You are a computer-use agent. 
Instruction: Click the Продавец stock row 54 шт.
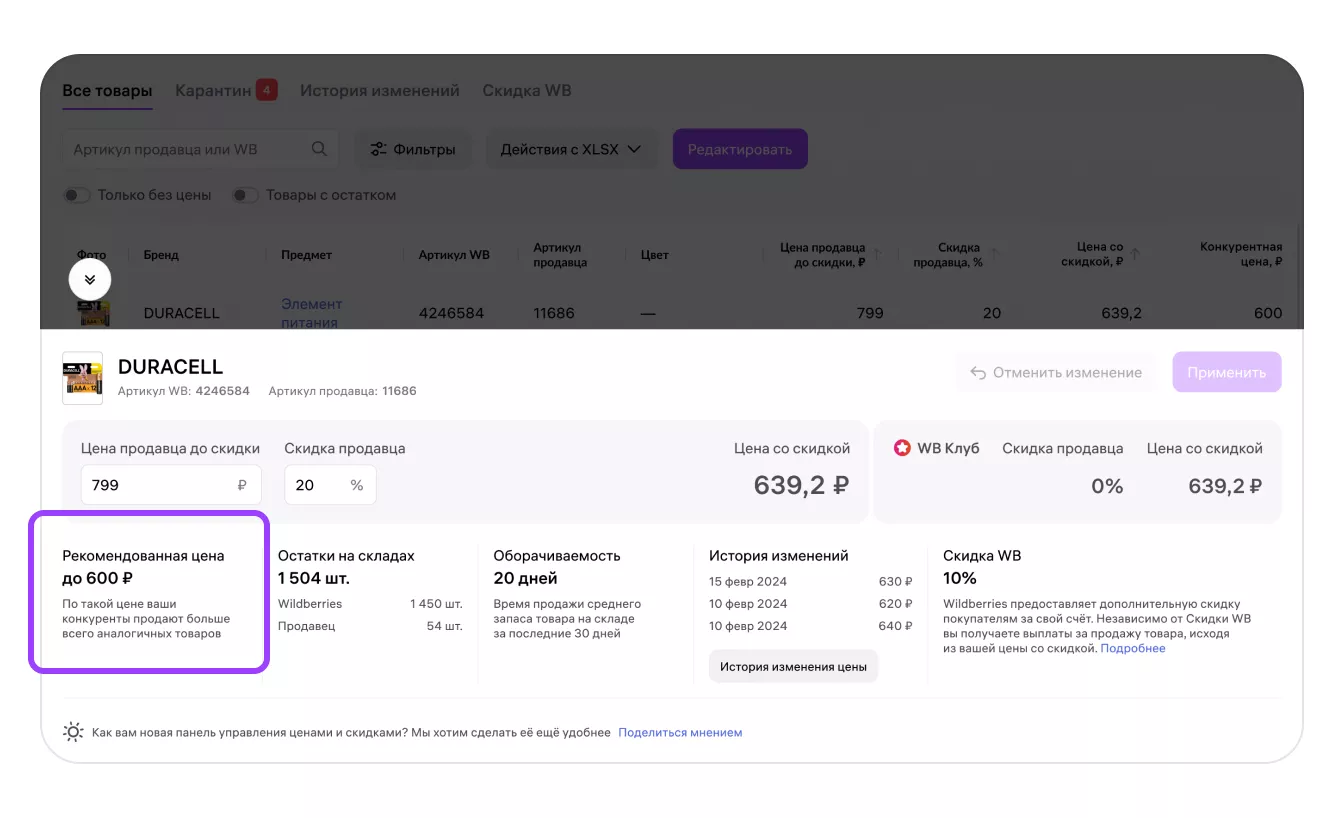(x=370, y=626)
